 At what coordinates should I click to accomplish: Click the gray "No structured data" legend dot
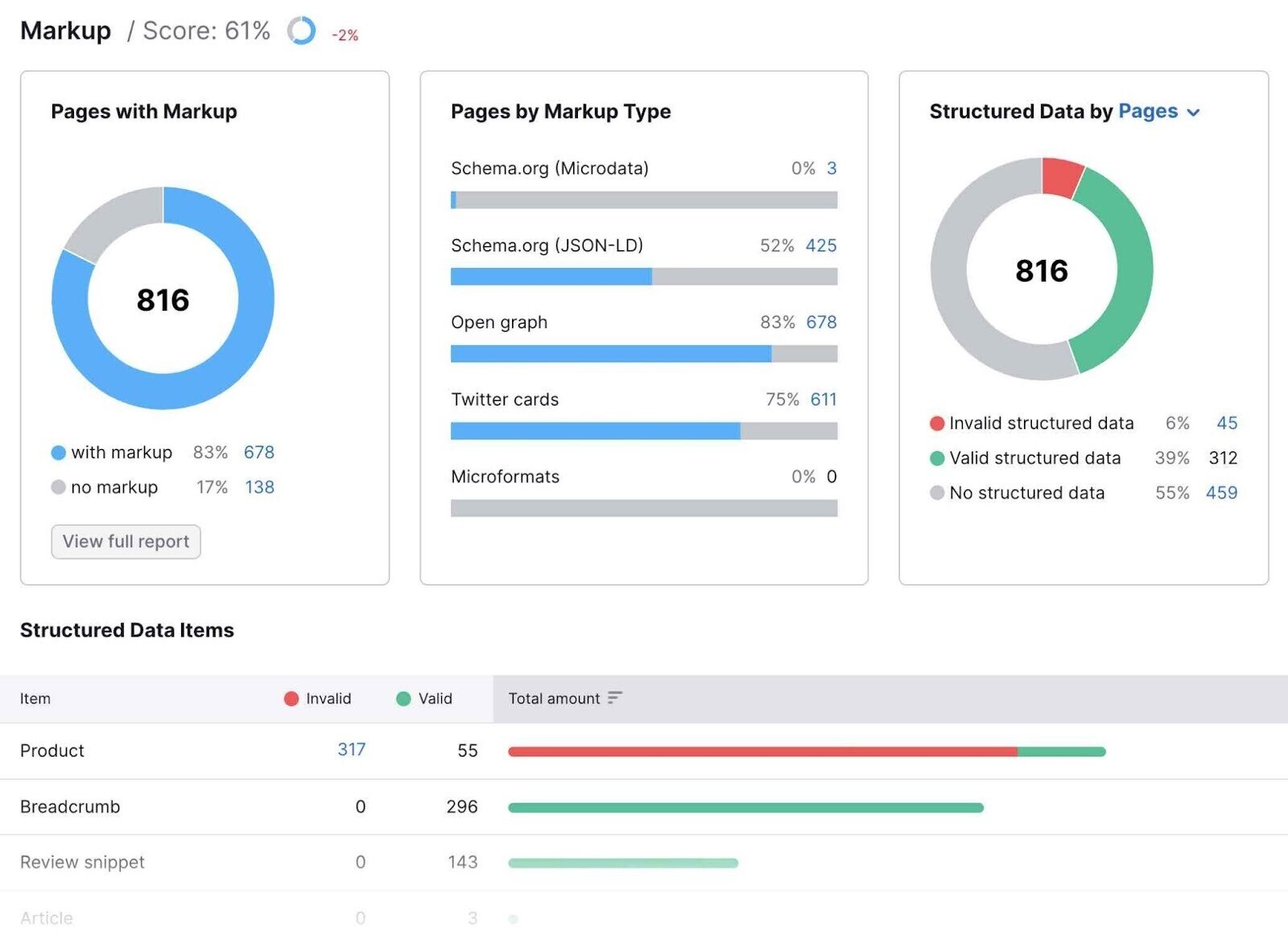click(x=935, y=493)
